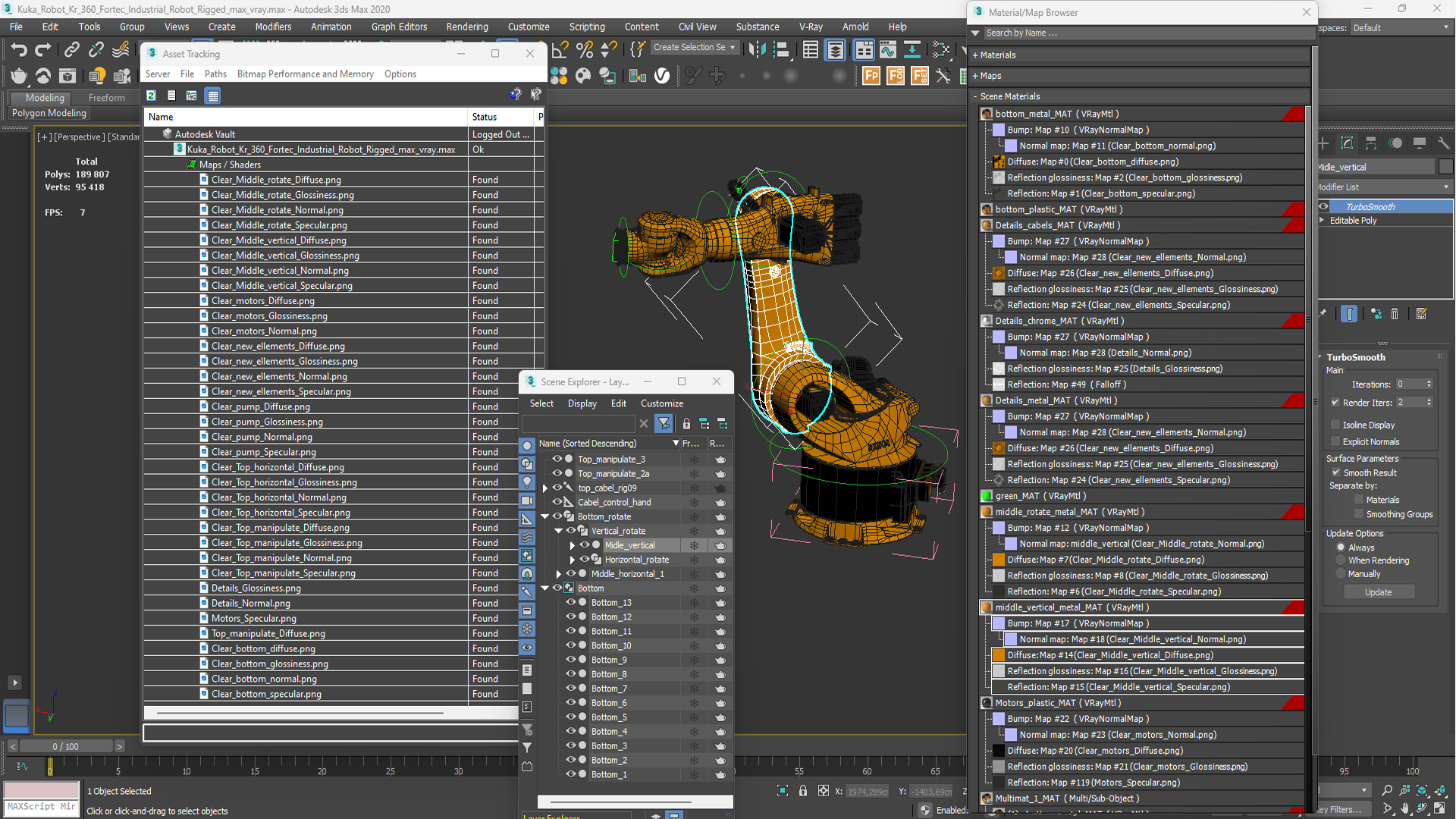Enable Separate by Smoothing Groups checkbox
The image size is (1456, 819).
click(1359, 514)
